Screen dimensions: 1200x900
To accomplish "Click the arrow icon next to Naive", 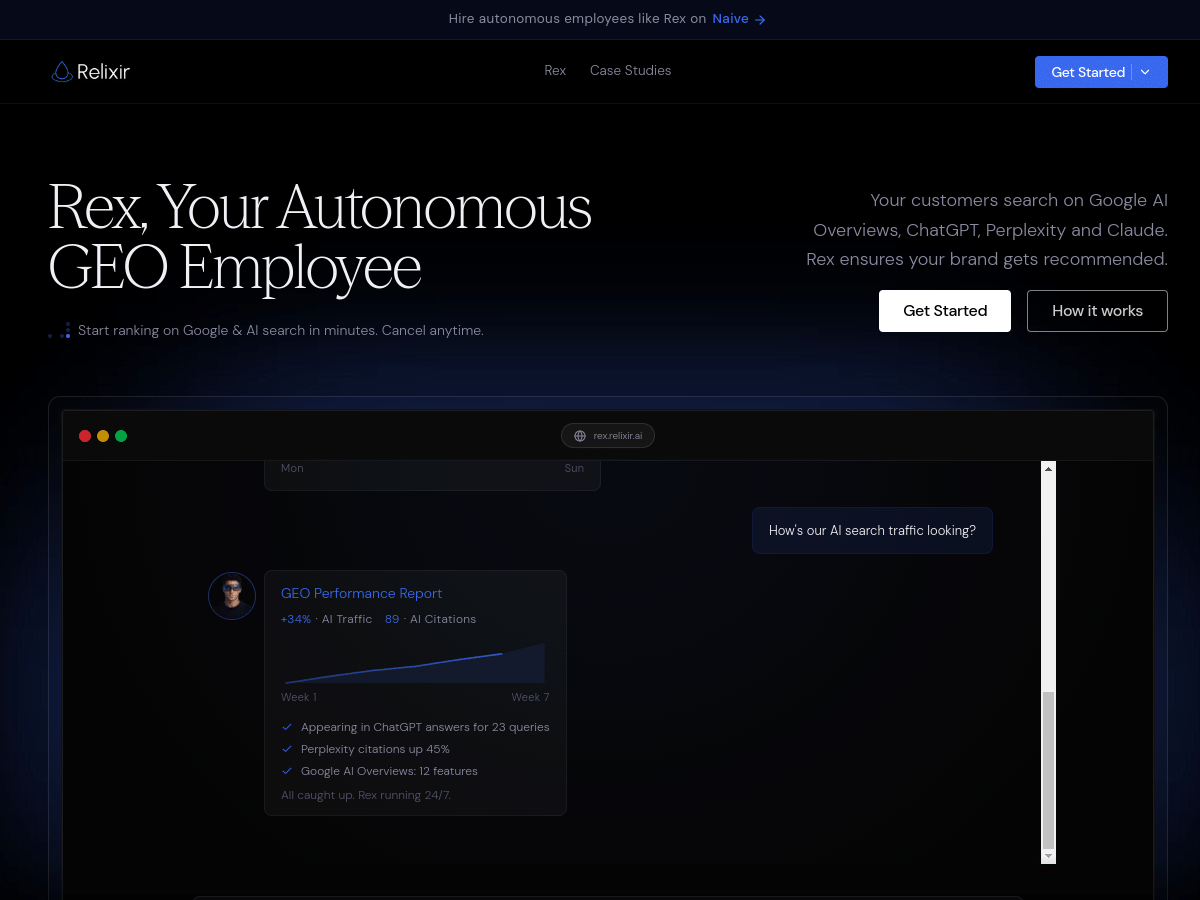I will [761, 19].
